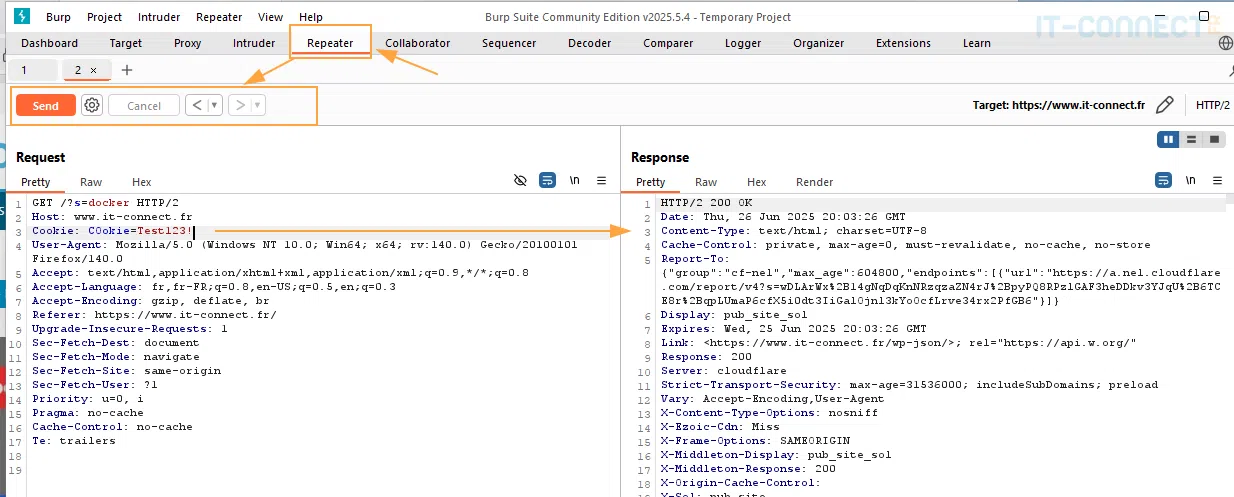
Task: Expand the forward history dropdown arrow
Action: coord(257,105)
